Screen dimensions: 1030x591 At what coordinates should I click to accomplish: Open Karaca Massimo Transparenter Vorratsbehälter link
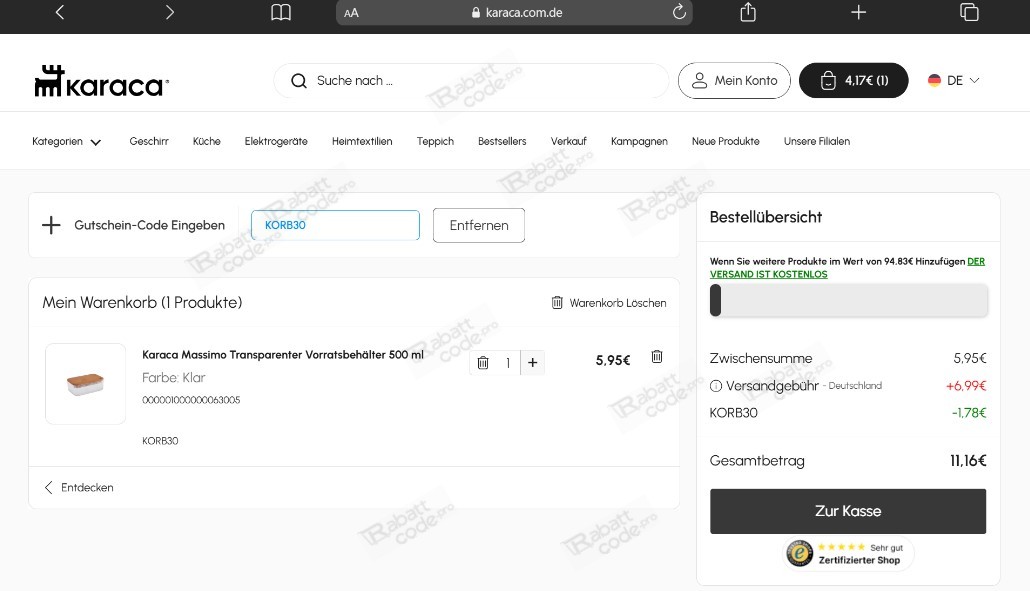point(283,355)
